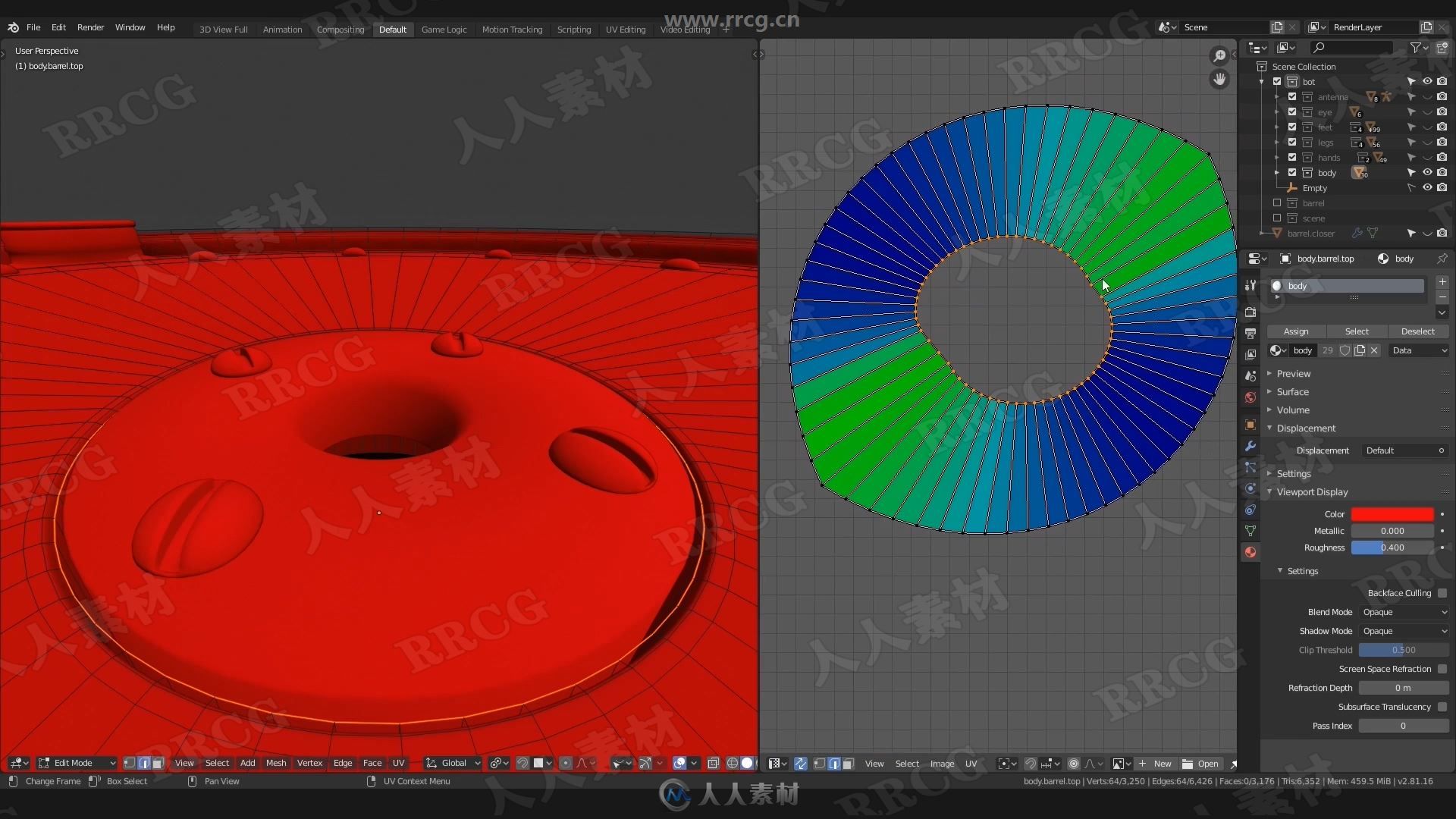Click the Assign material button
This screenshot has width=1456, height=819.
pos(1295,331)
